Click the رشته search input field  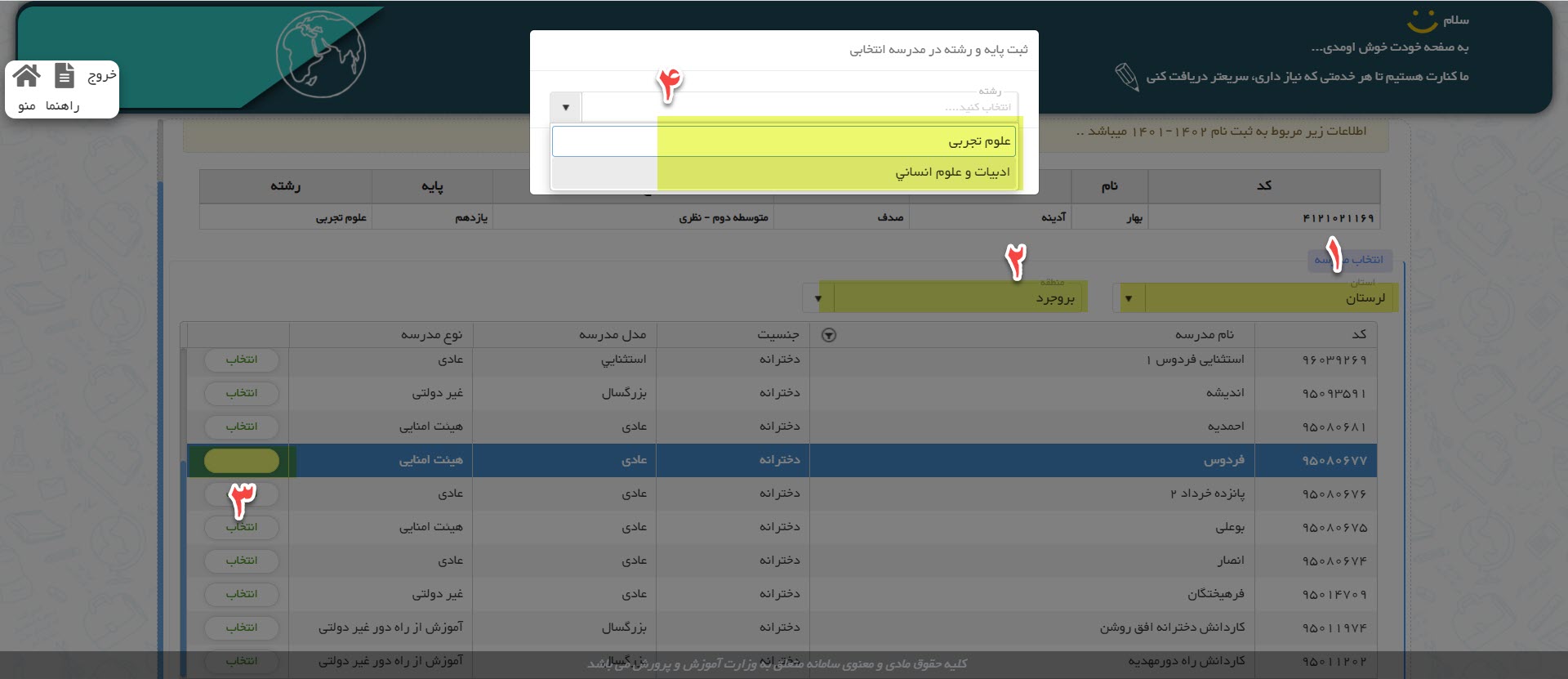tap(796, 107)
